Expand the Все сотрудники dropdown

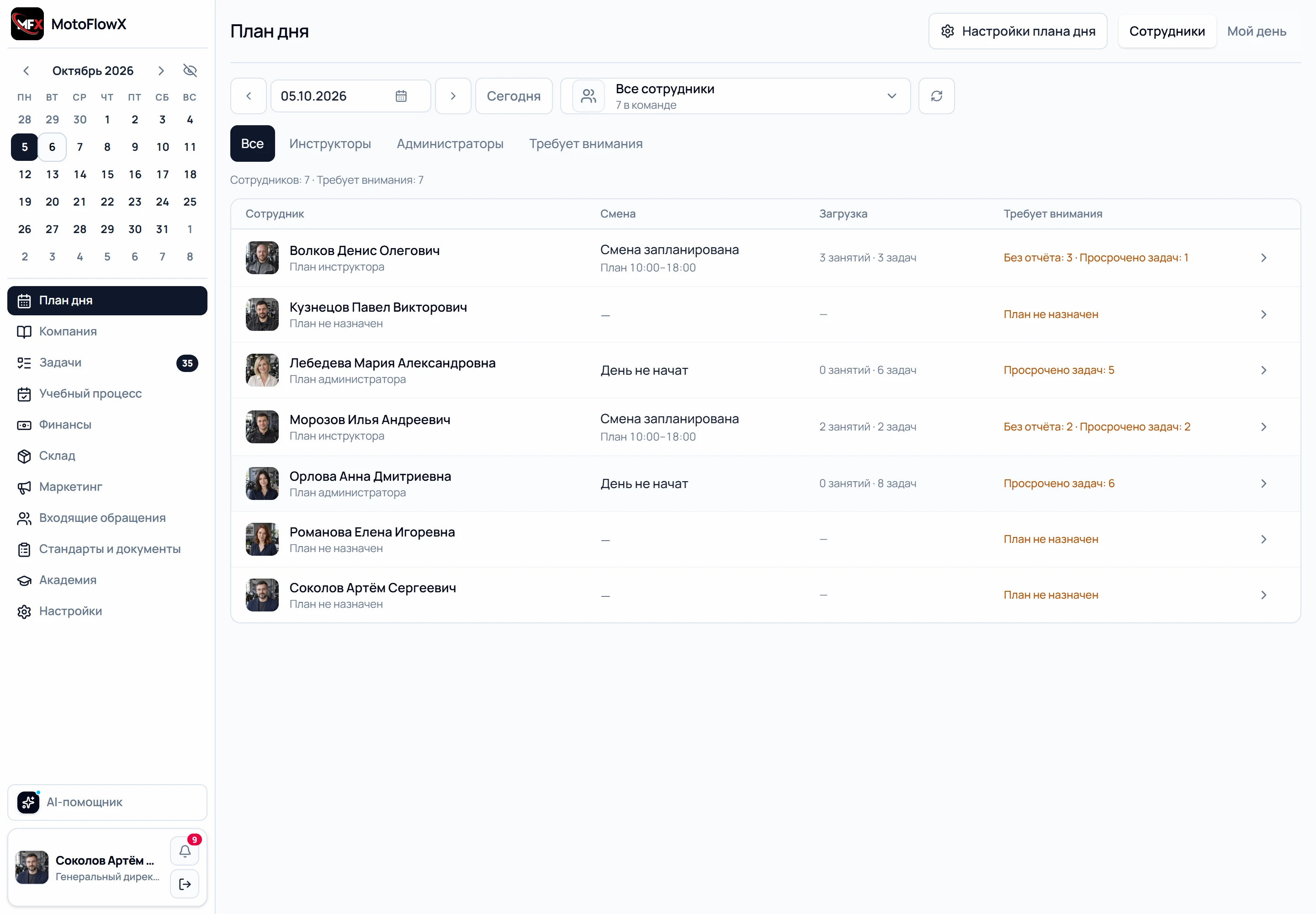click(x=735, y=96)
